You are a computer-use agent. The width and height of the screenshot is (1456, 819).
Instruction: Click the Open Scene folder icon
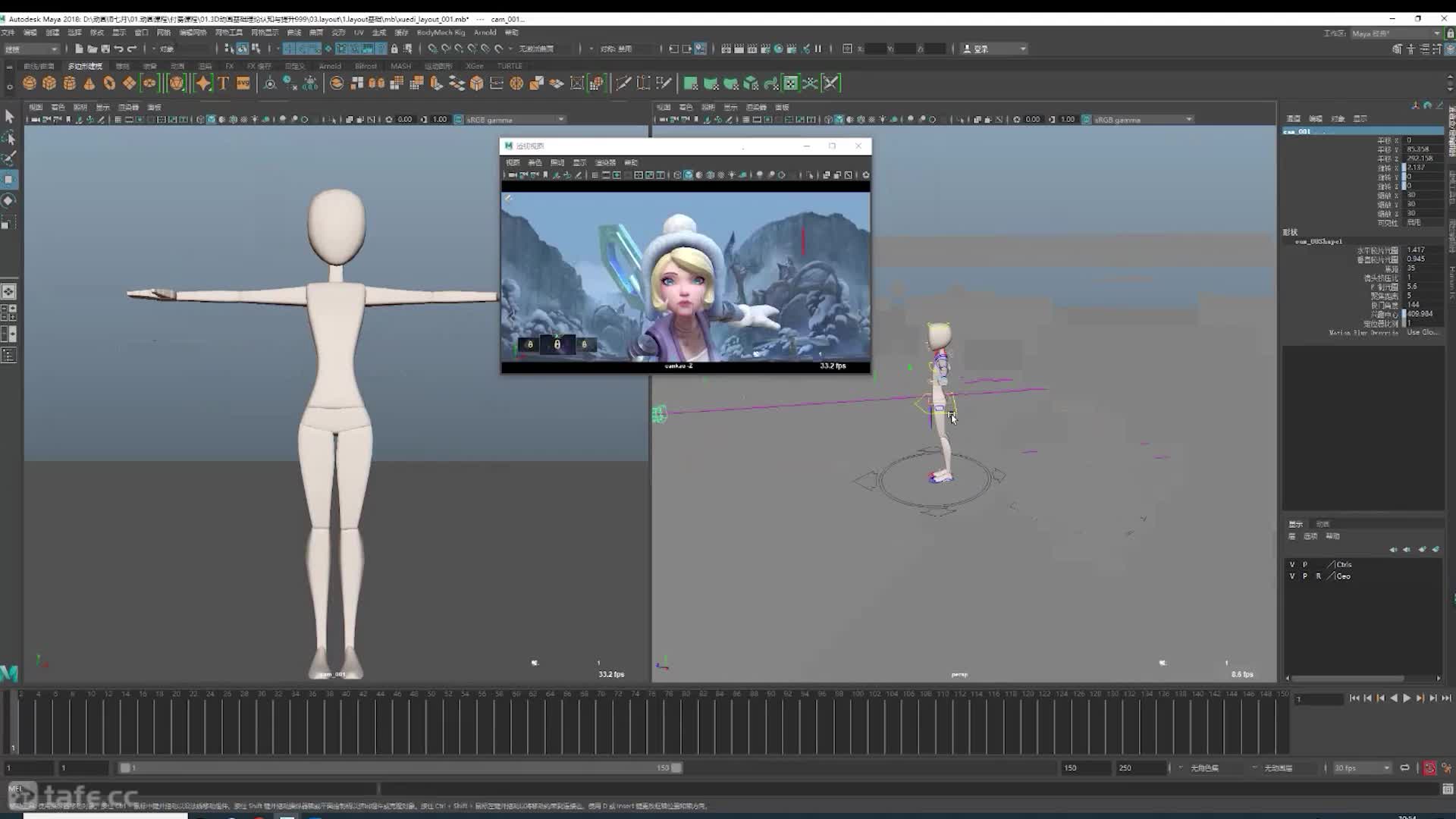click(x=92, y=49)
